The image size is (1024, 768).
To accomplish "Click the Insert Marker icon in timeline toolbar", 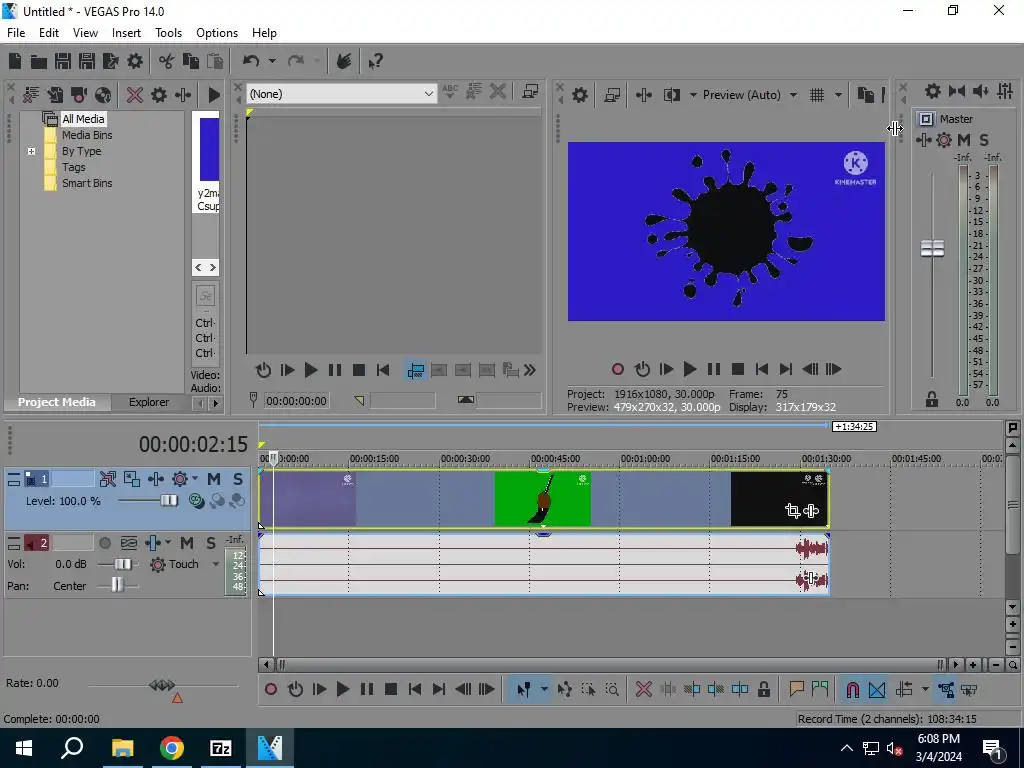I will pyautogui.click(x=797, y=689).
